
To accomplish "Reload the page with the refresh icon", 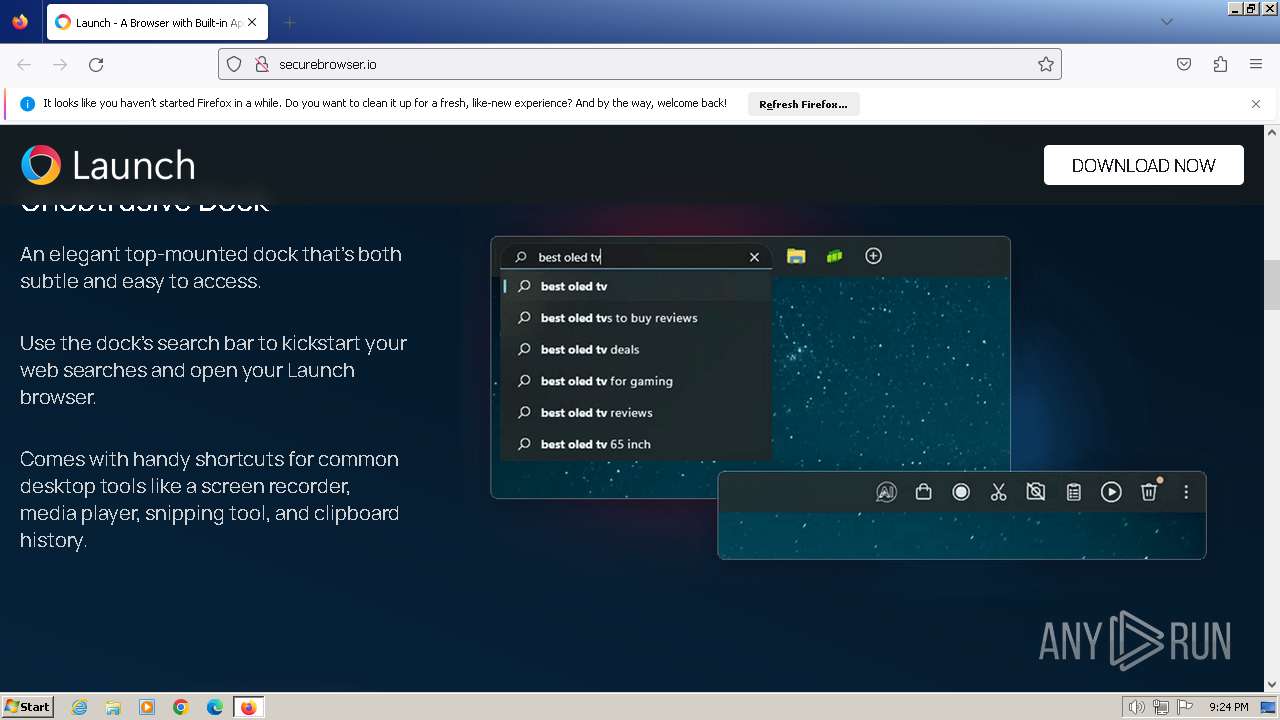I will 96,64.
